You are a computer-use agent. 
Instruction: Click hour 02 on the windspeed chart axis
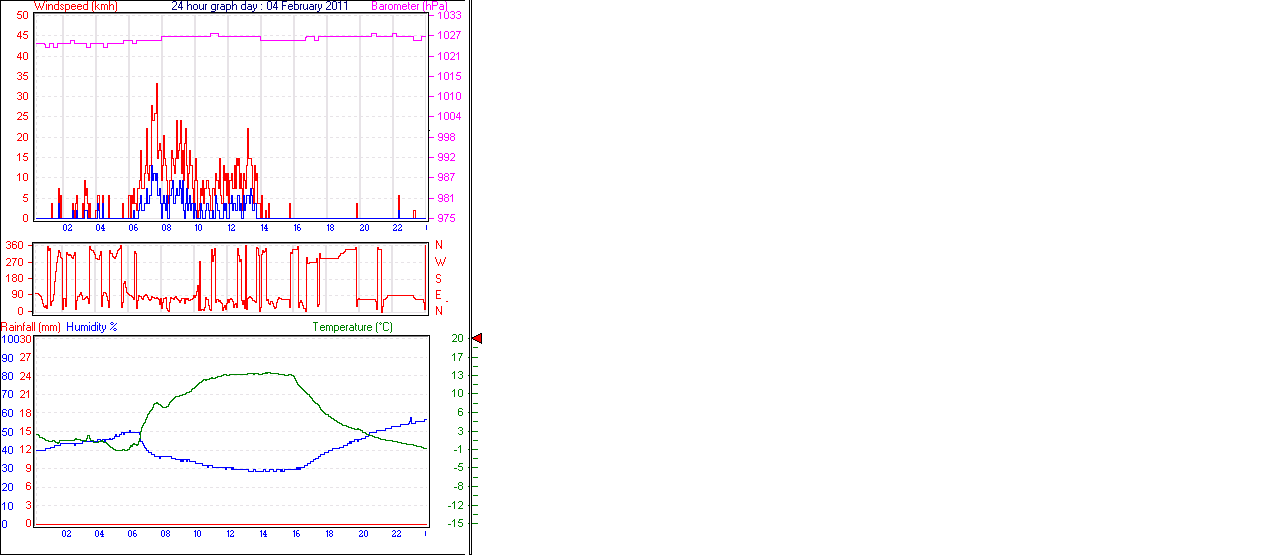click(67, 228)
